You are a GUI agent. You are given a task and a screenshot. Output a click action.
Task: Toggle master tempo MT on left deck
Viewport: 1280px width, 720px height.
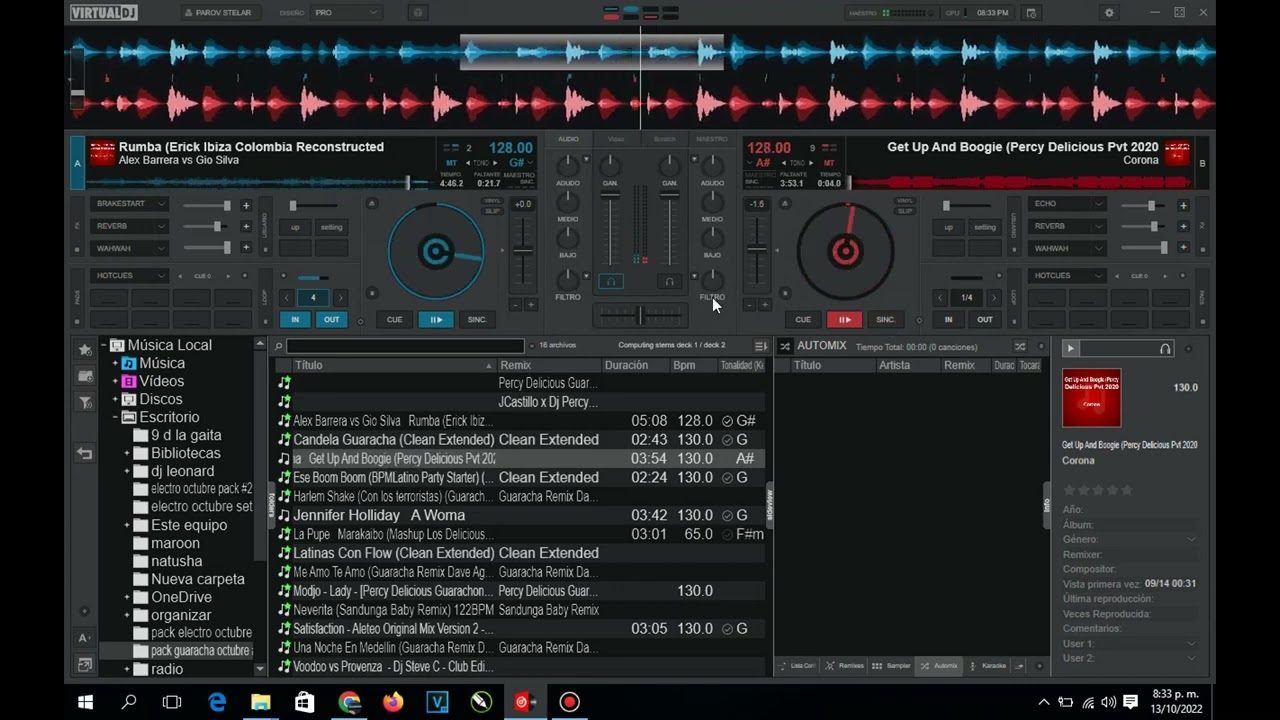click(x=451, y=162)
